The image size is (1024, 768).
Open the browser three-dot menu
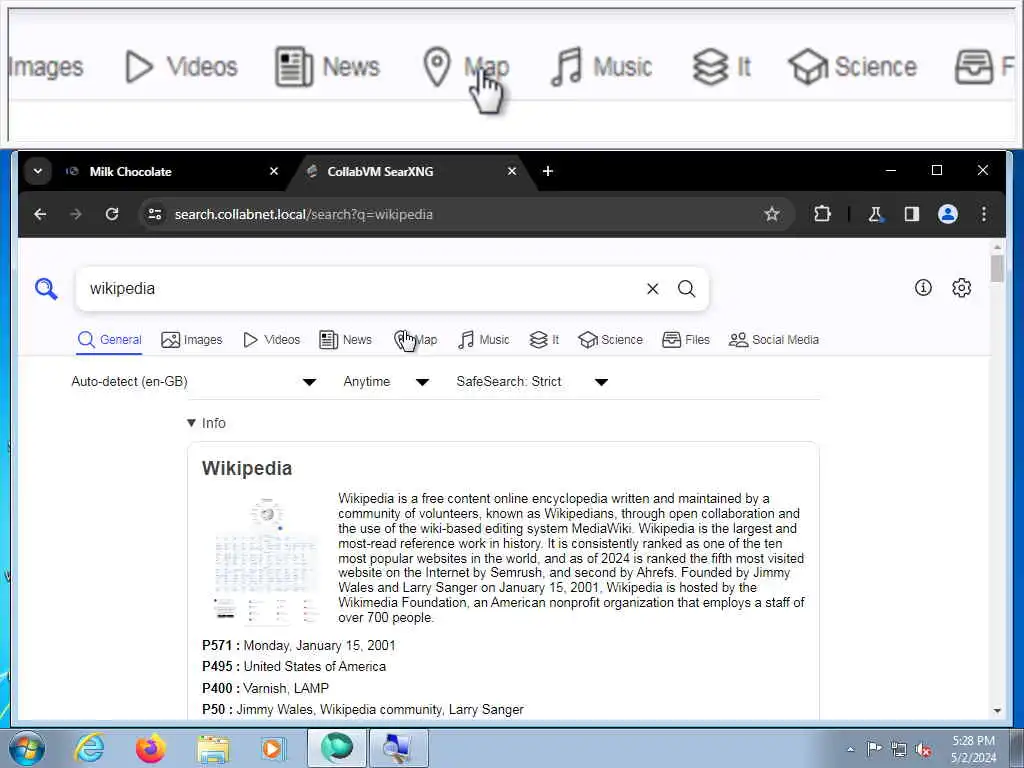984,214
